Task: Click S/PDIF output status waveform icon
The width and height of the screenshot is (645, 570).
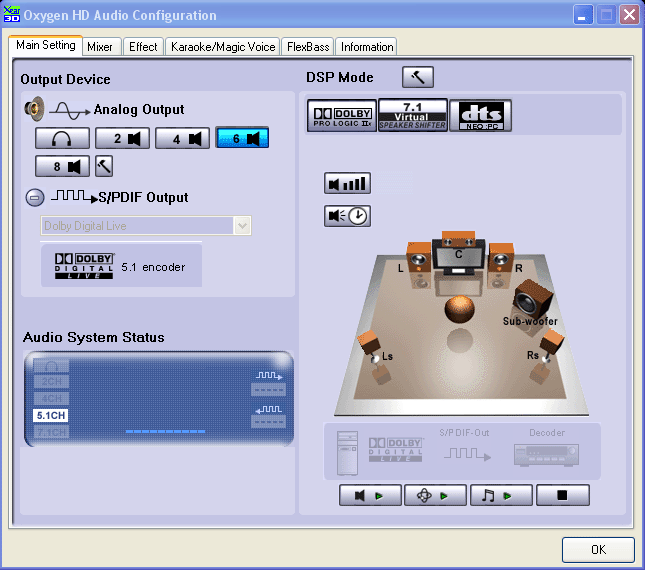Action: [x=269, y=375]
